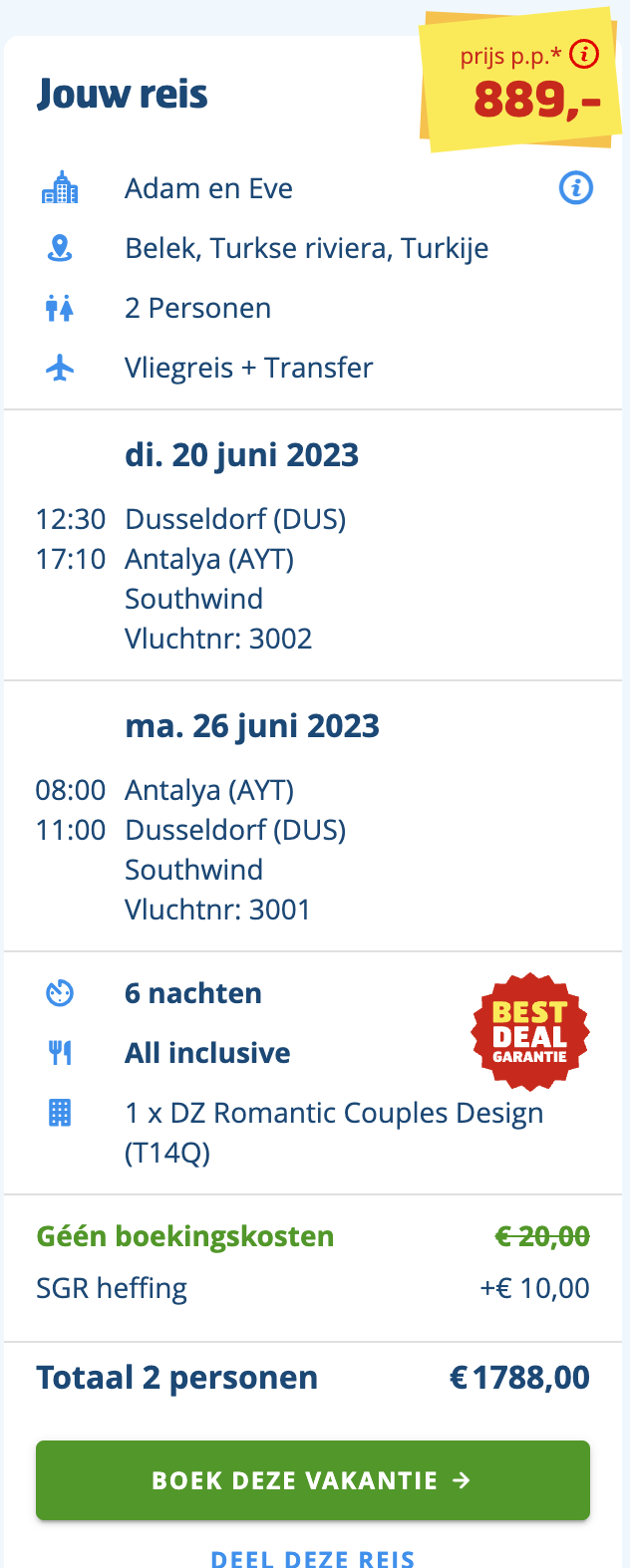Screen dimensions: 630x1568
Task: Click the red price info icon
Action: [584, 54]
